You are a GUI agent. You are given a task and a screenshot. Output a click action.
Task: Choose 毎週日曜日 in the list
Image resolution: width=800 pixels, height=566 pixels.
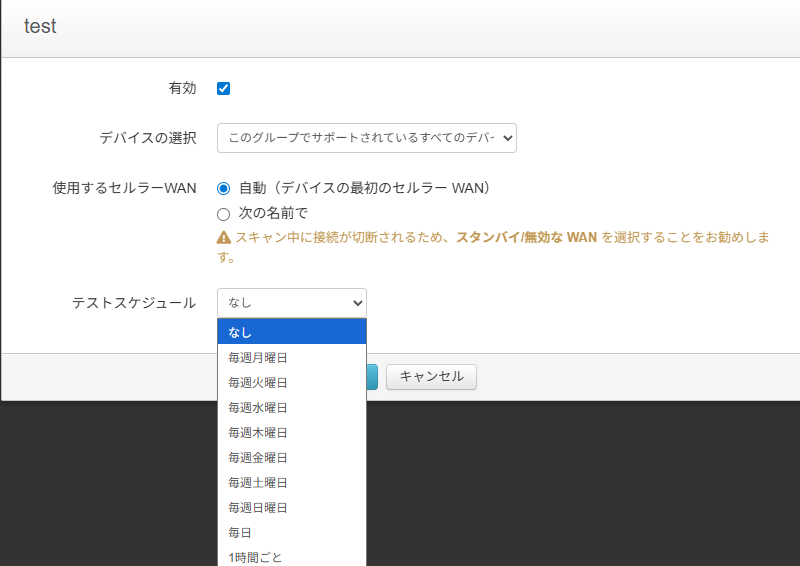point(291,507)
